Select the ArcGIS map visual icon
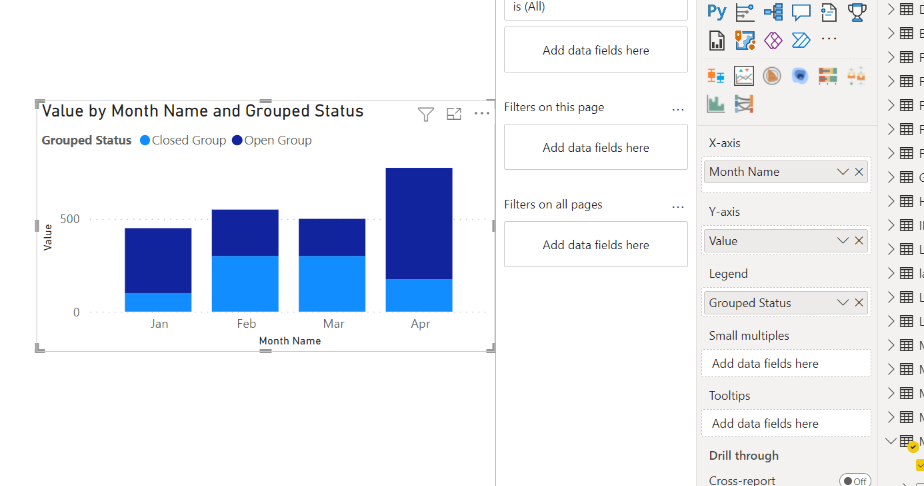This screenshot has width=924, height=486. point(745,40)
